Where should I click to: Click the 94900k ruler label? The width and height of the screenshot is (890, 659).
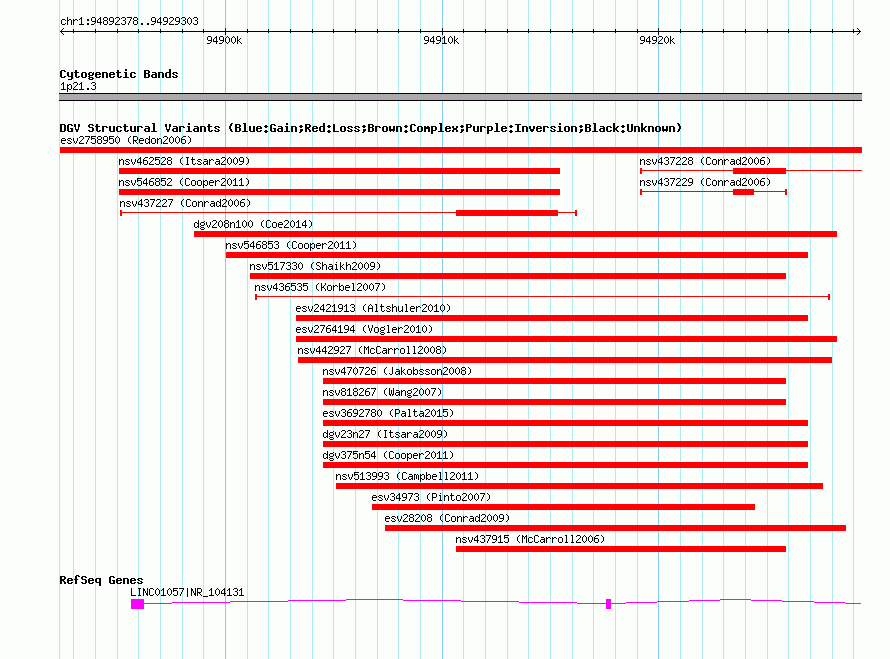coord(224,40)
